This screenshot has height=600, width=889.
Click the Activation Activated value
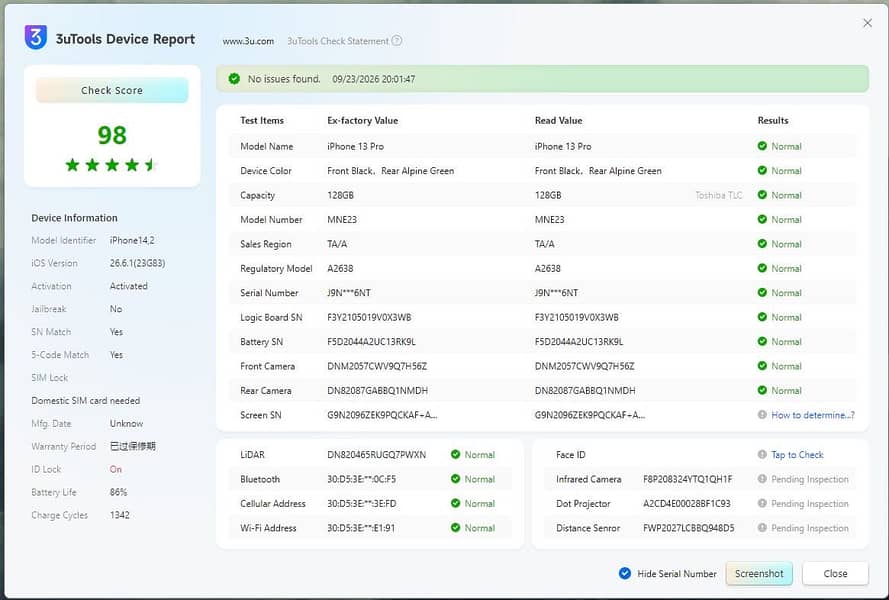(129, 286)
